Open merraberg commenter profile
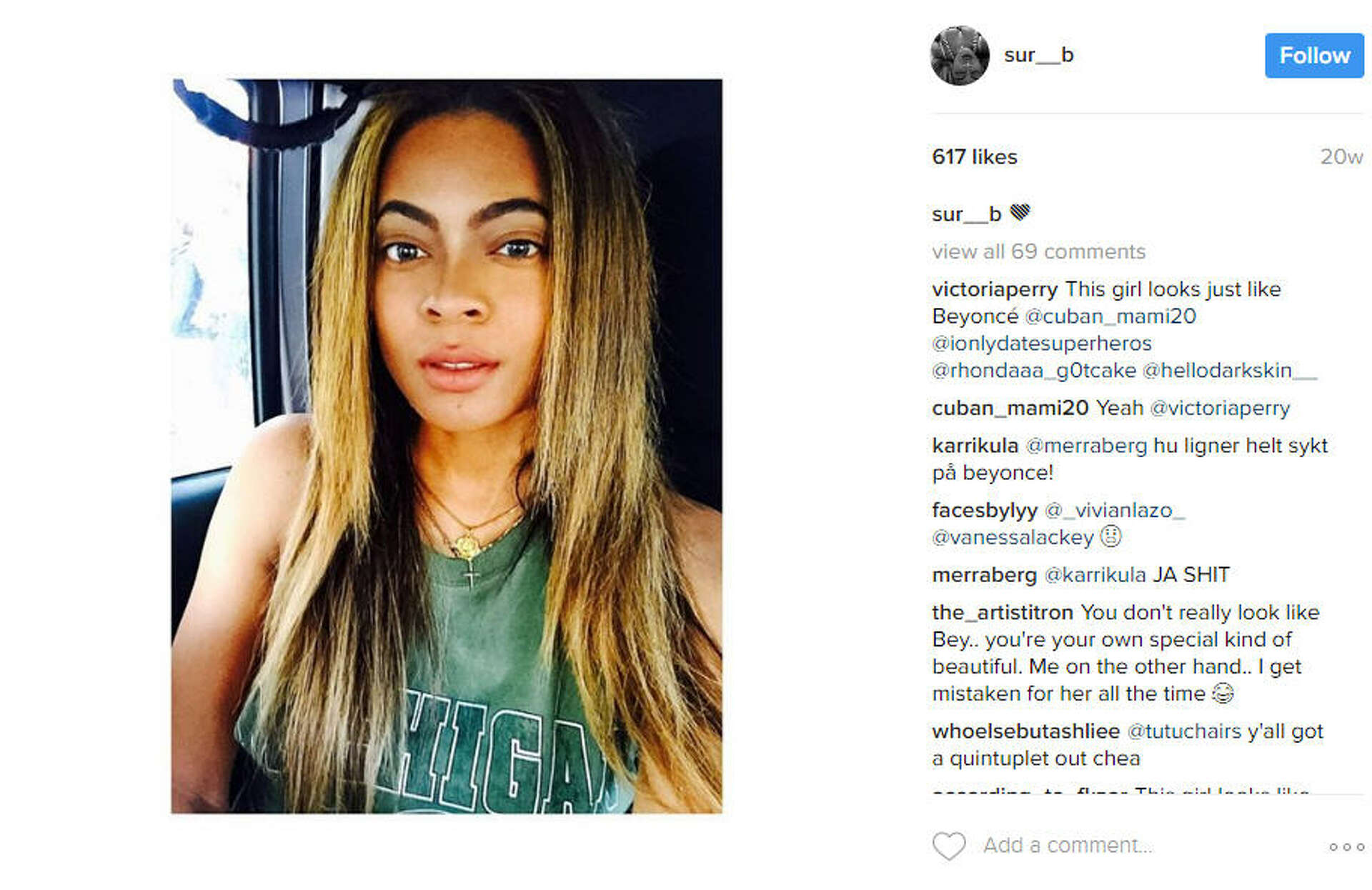 [984, 575]
